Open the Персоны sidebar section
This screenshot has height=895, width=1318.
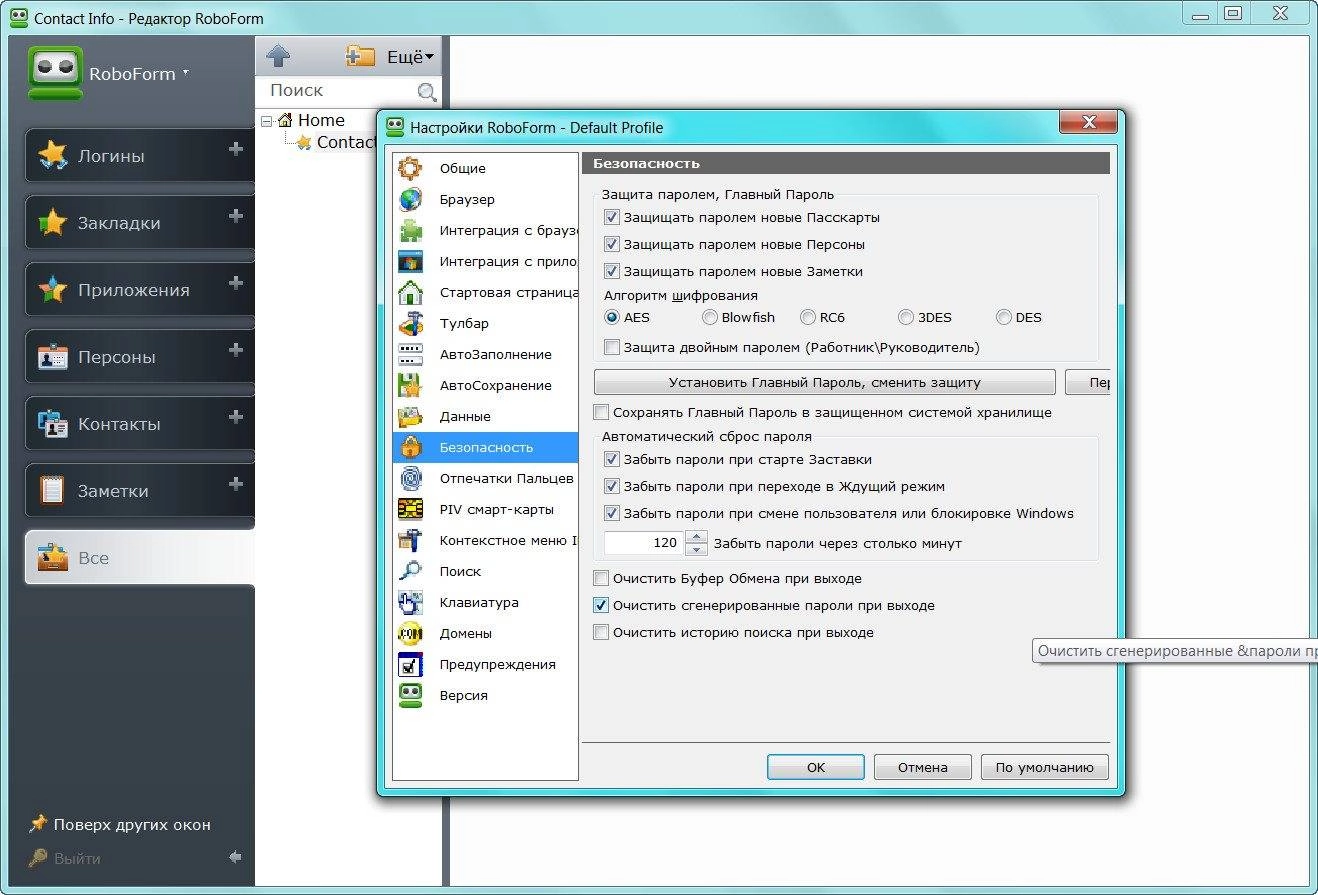[x=139, y=357]
